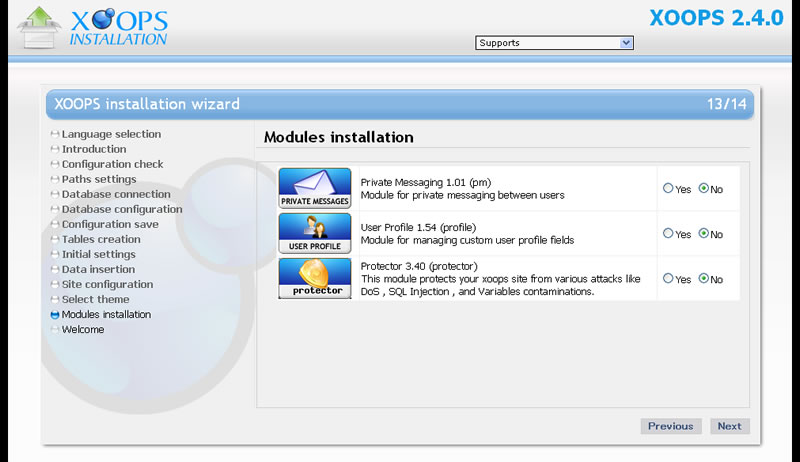Select Yes for User Profile module
Screen dimensions: 800x462
pyautogui.click(x=668, y=233)
